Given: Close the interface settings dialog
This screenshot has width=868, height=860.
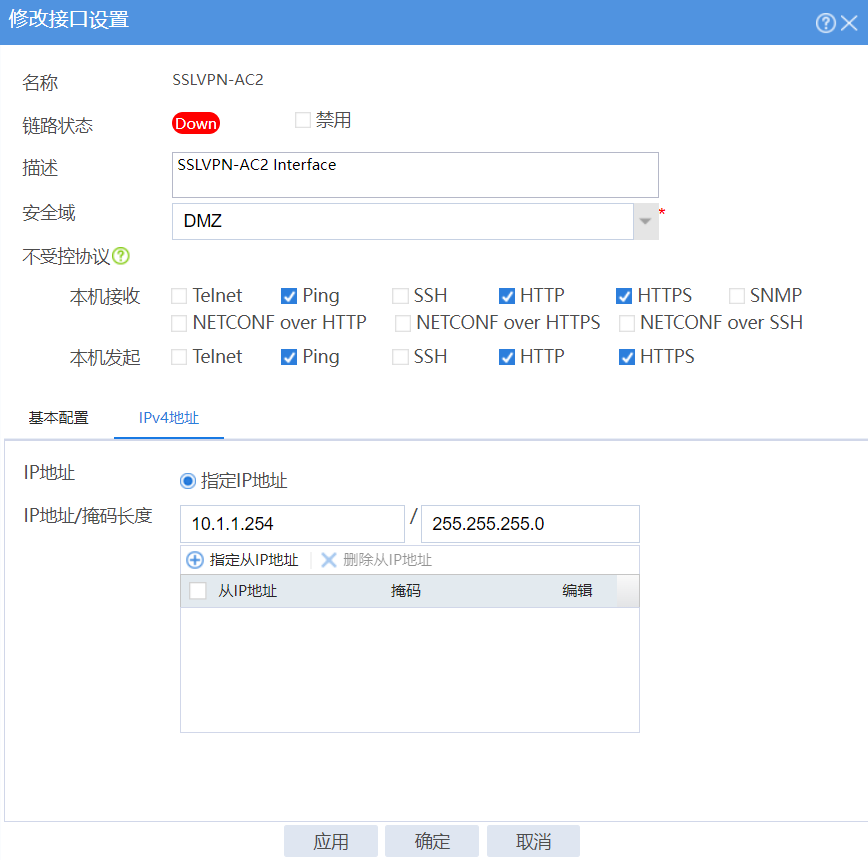Looking at the screenshot, I should [849, 23].
